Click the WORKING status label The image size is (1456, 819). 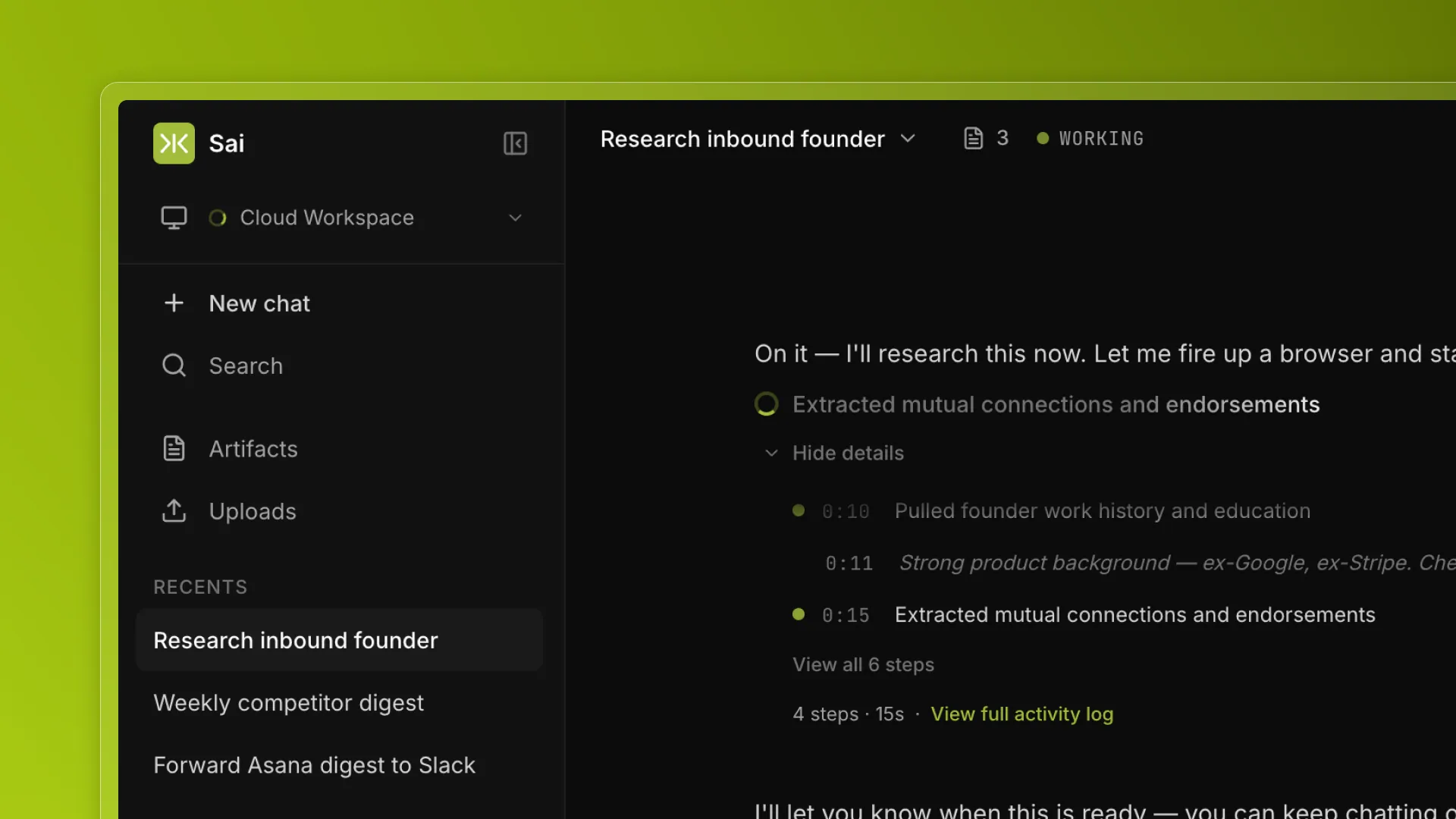[x=1101, y=139]
